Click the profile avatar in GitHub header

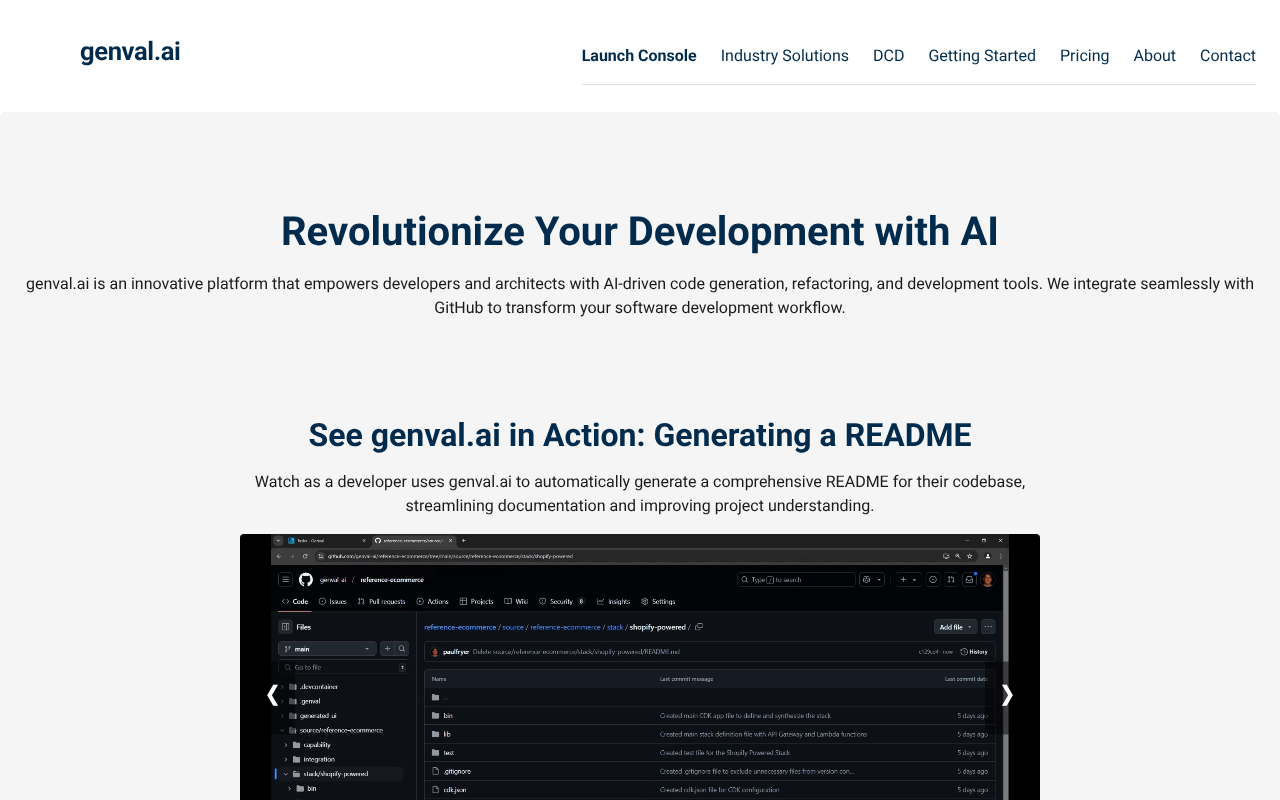tap(988, 579)
